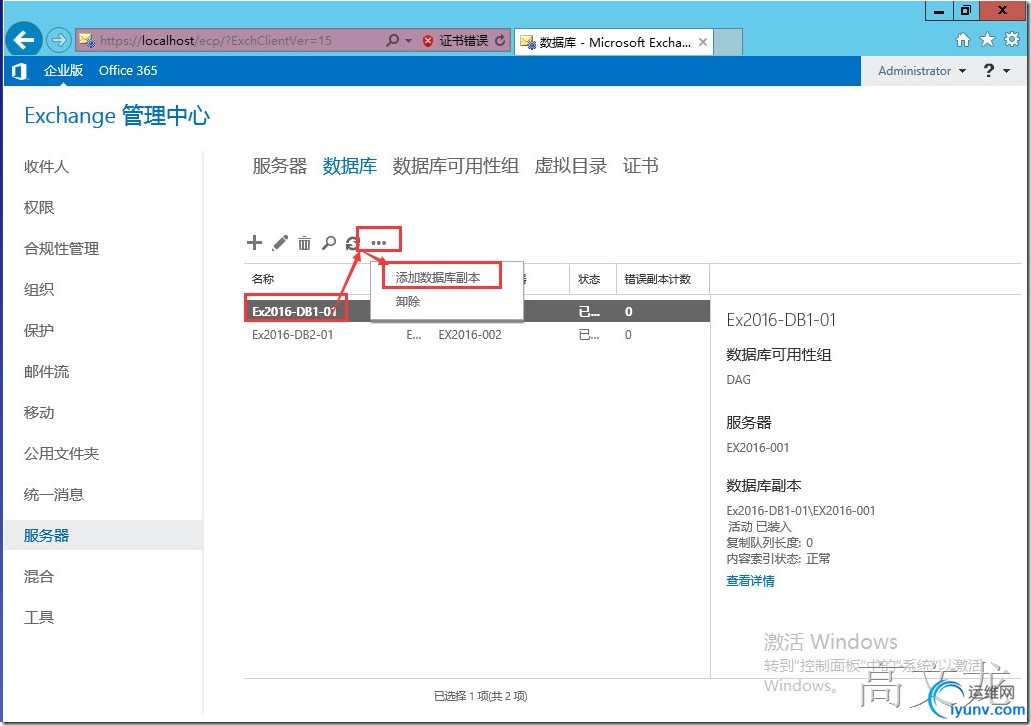This screenshot has height=726, width=1031.
Task: Open browser tools gear icon
Action: pyautogui.click(x=1012, y=40)
